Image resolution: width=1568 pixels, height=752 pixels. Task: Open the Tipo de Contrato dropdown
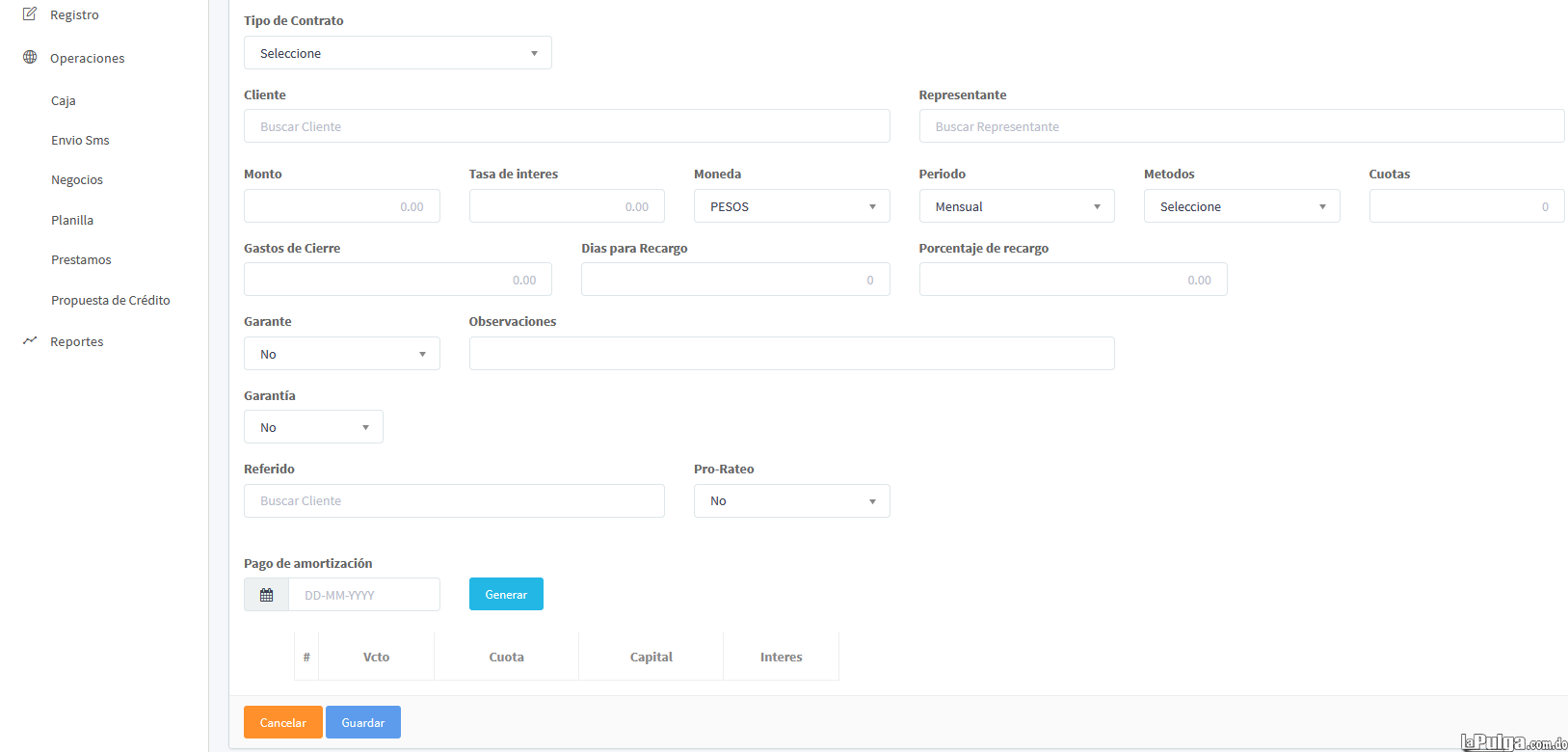[398, 53]
